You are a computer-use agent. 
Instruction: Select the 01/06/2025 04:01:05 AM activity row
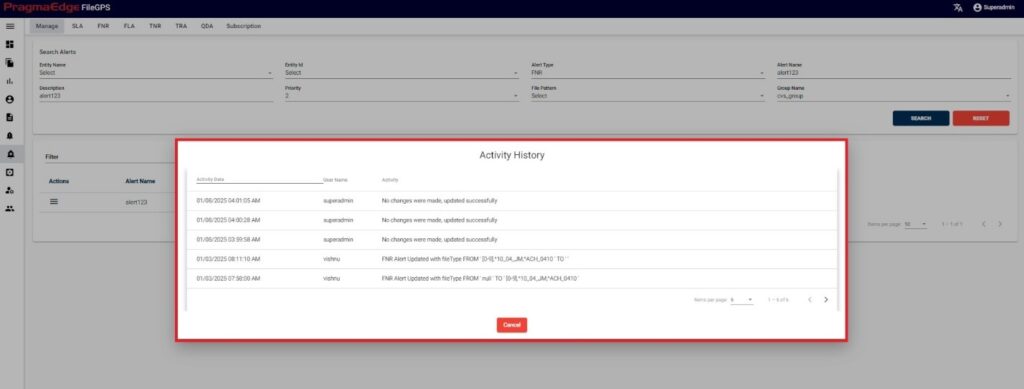[511, 201]
